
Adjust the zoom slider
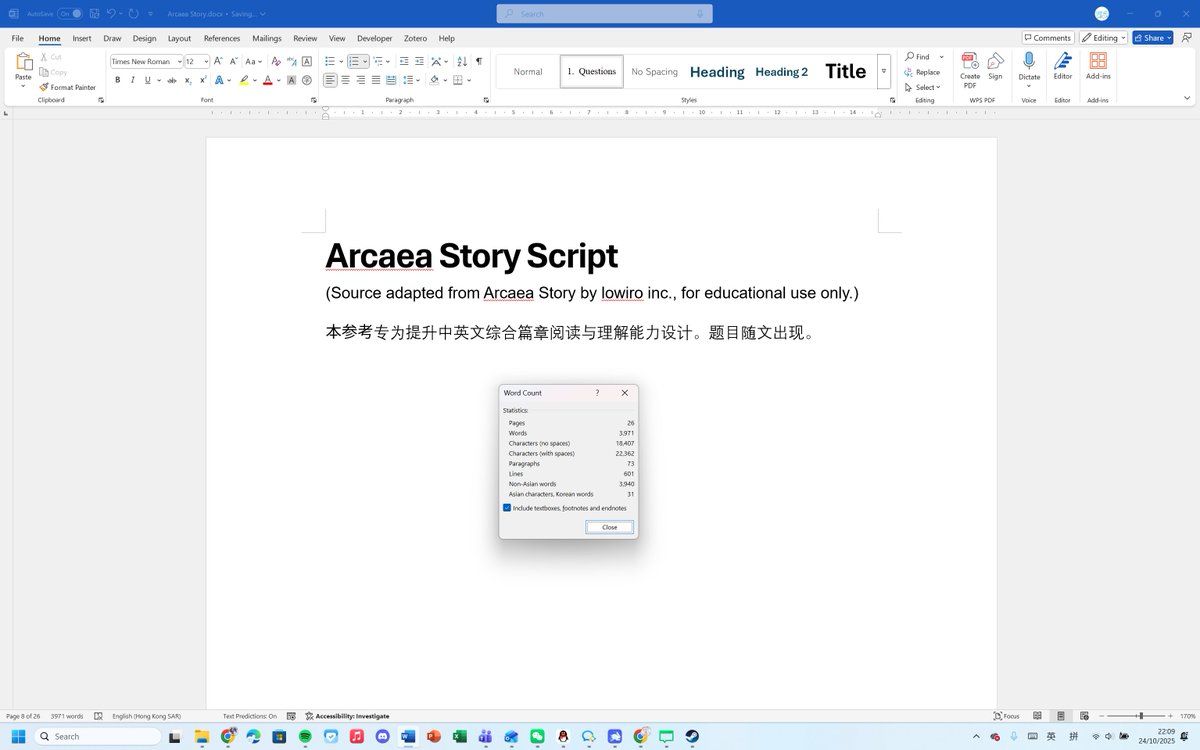coord(1141,716)
